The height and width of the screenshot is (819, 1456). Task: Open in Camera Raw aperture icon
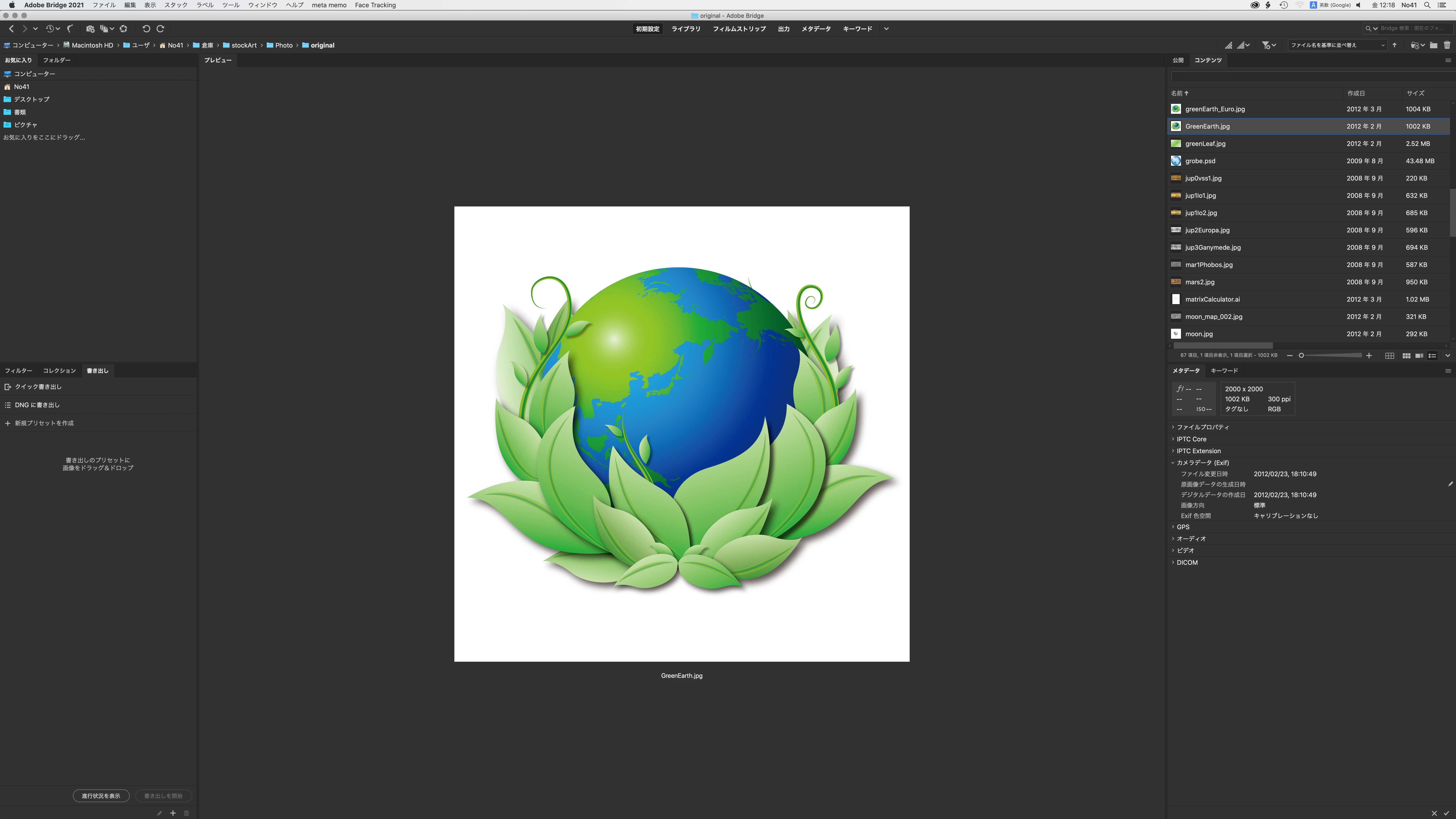[x=123, y=29]
